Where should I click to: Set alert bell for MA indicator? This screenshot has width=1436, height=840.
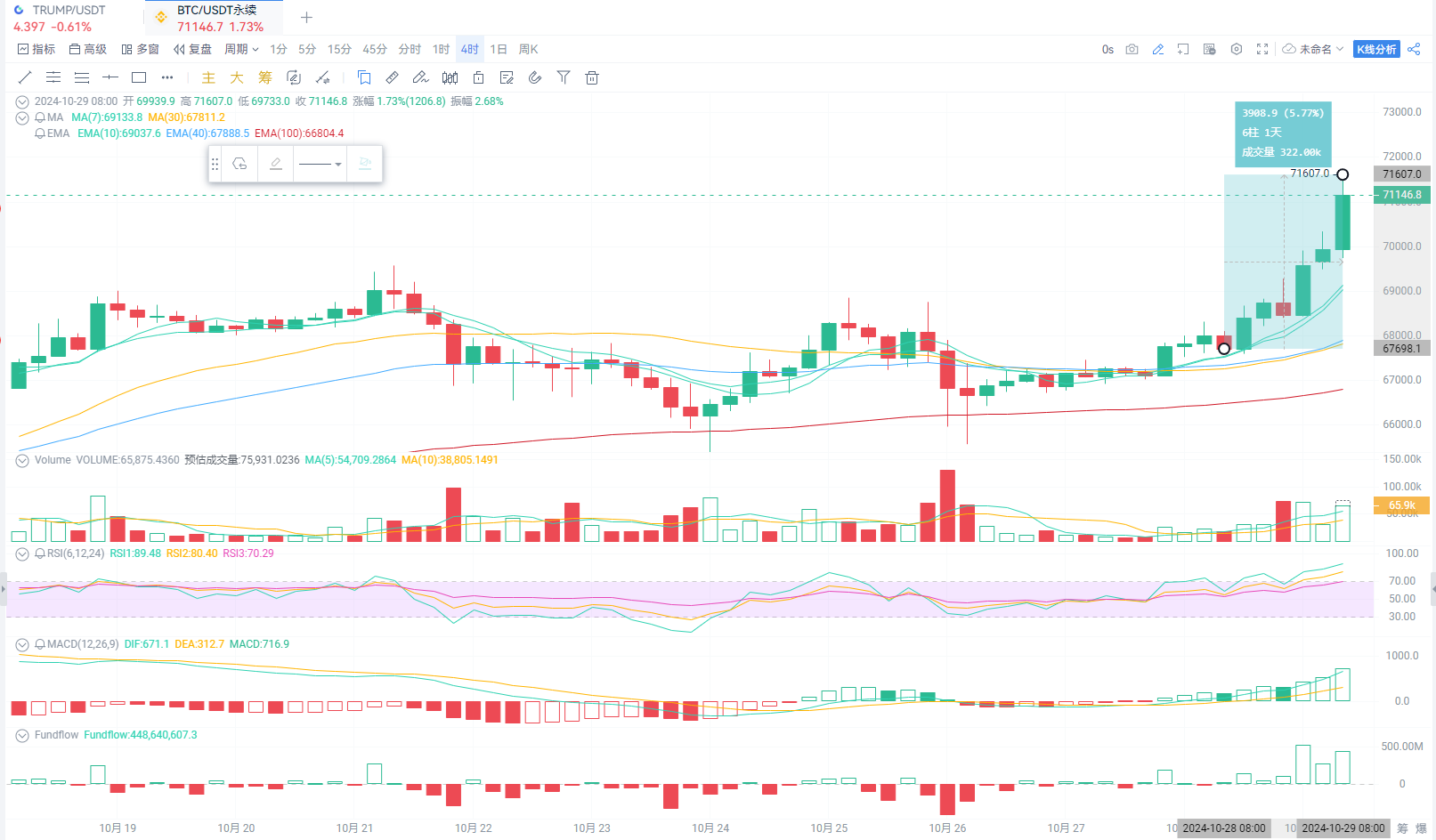click(40, 117)
